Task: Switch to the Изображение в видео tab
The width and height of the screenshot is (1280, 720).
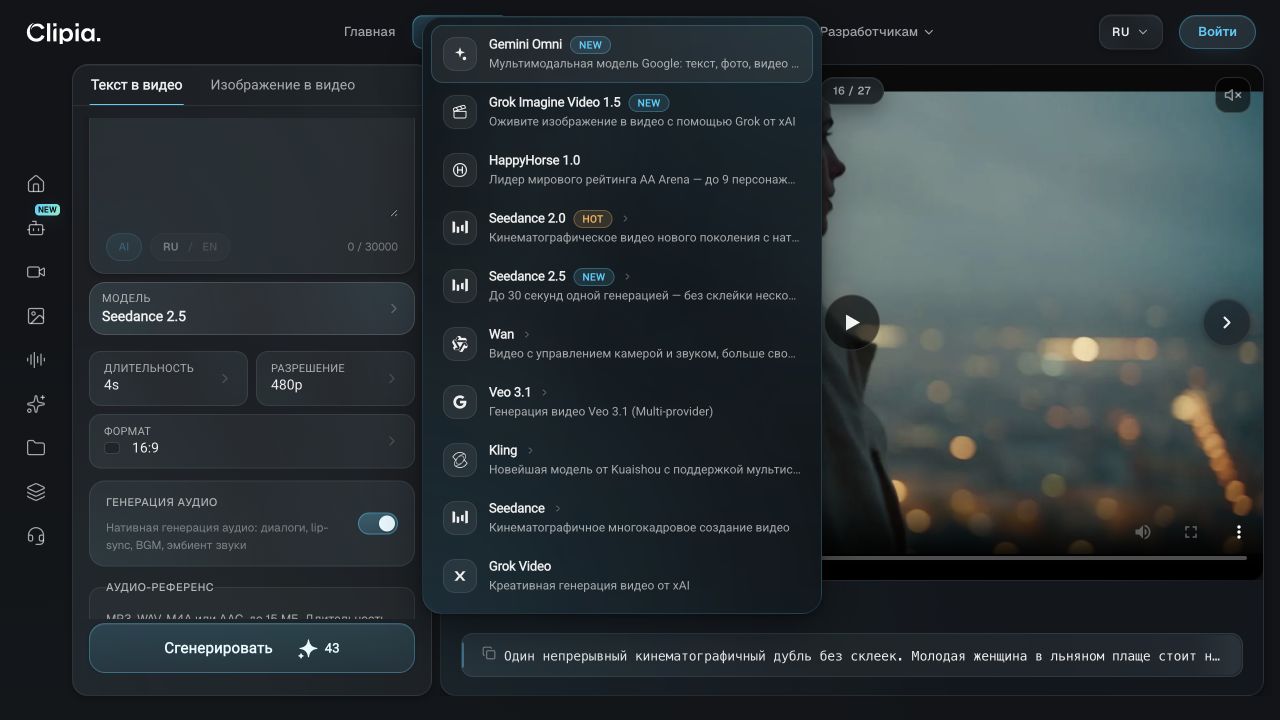Action: tap(283, 85)
